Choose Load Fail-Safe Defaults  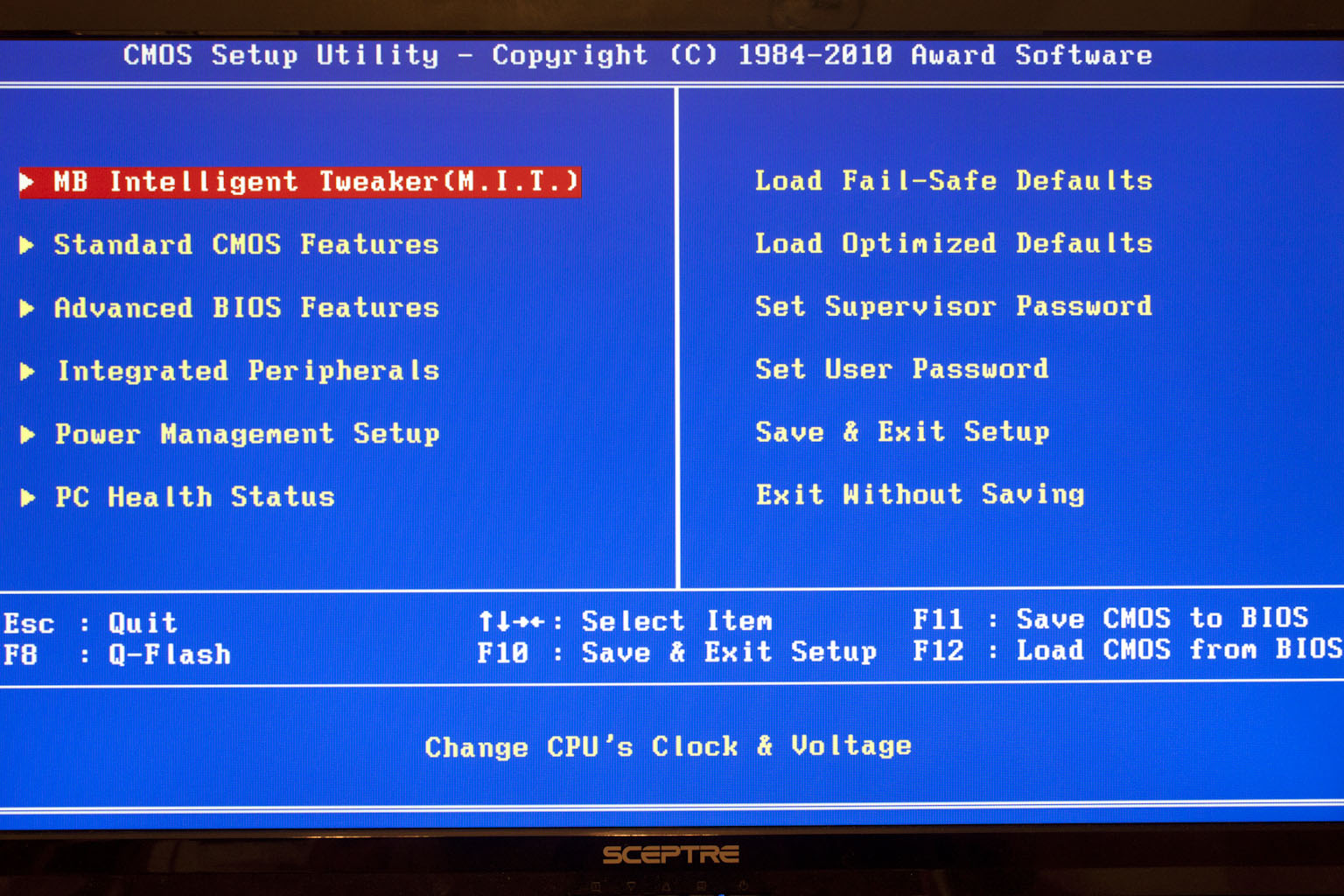click(x=954, y=180)
